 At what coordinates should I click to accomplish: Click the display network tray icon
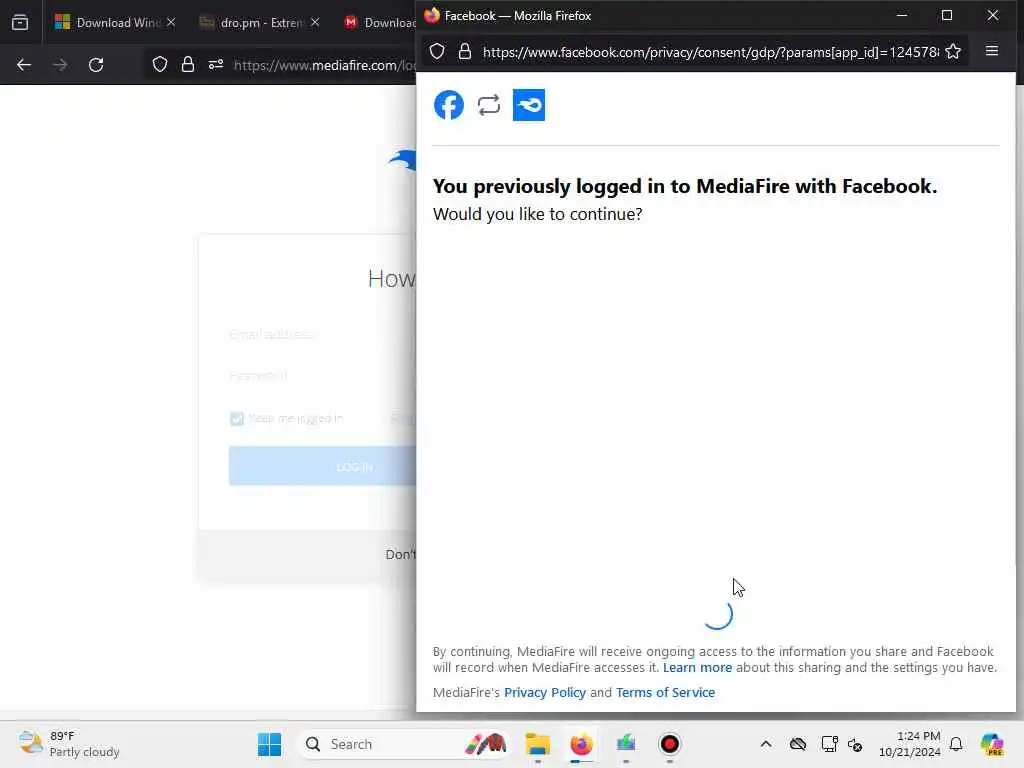pos(829,744)
